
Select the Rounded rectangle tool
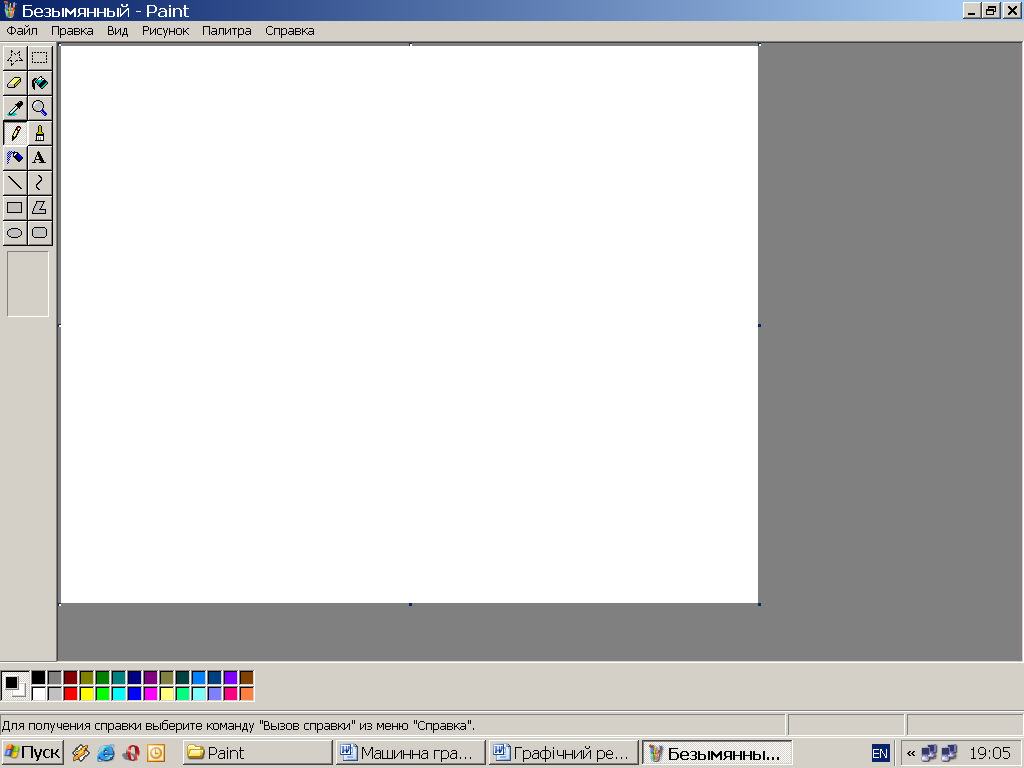(x=40, y=232)
